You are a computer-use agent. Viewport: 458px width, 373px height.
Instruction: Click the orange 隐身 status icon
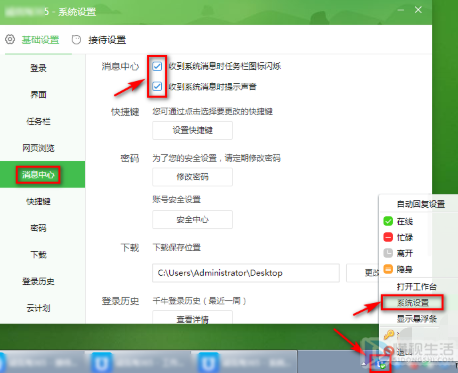tap(388, 269)
